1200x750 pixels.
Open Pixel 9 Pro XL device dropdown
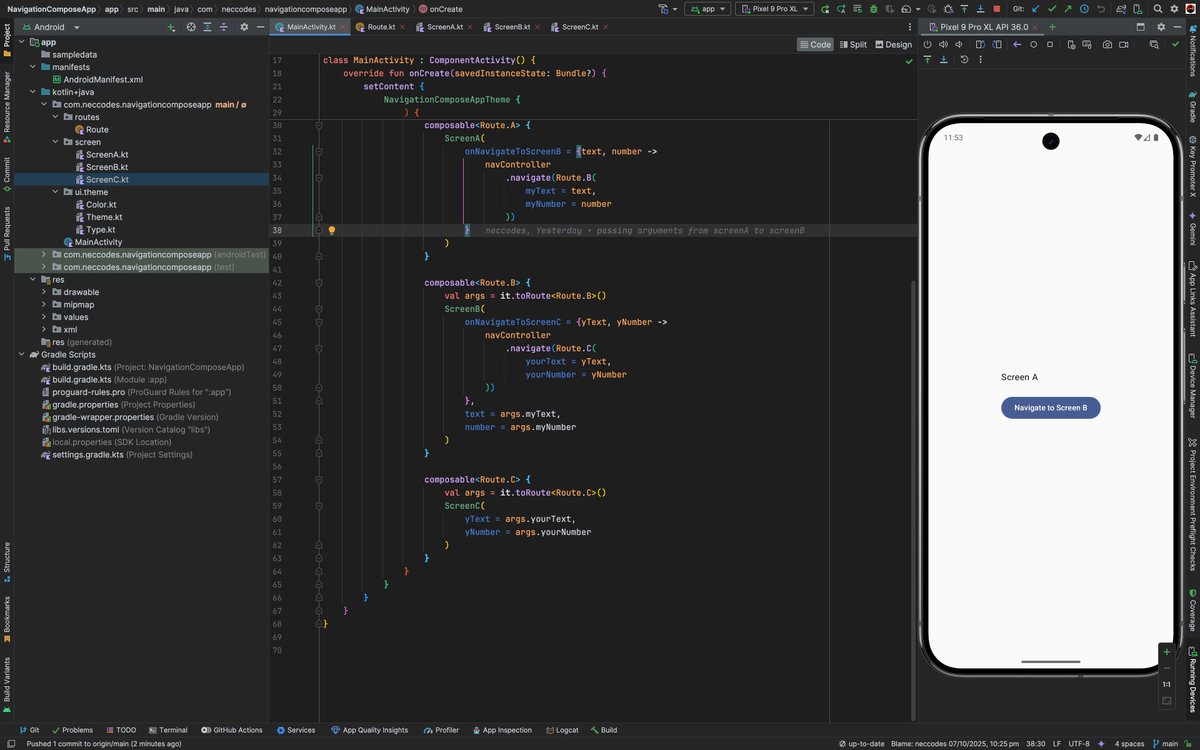[775, 9]
